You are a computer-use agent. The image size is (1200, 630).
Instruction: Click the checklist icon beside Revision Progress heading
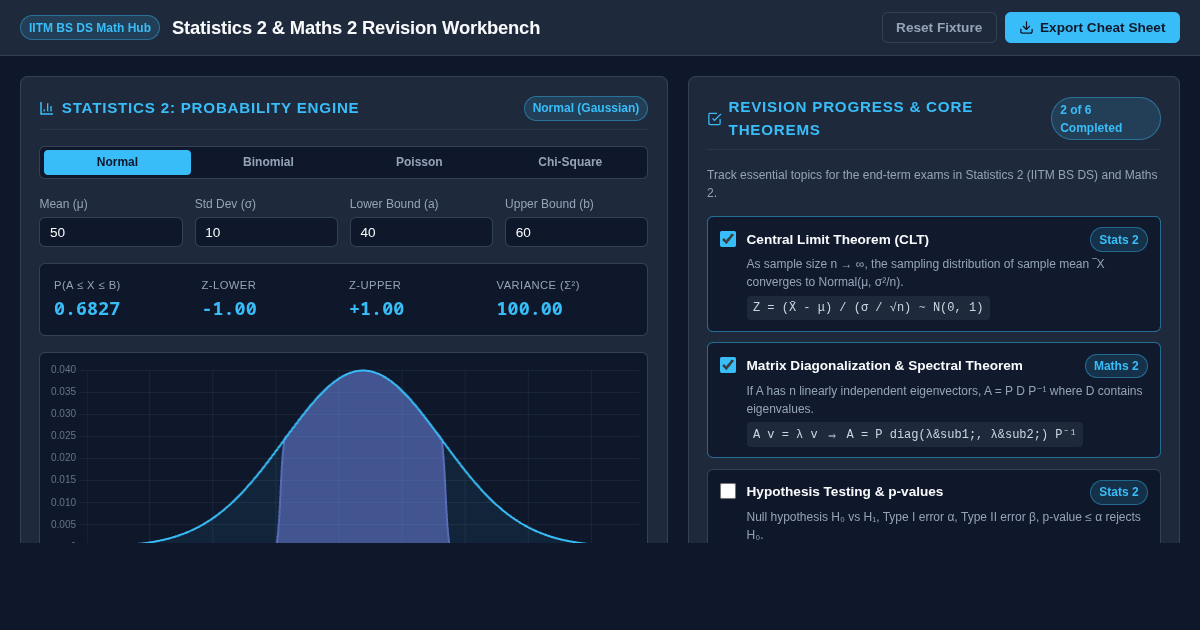pyautogui.click(x=714, y=119)
